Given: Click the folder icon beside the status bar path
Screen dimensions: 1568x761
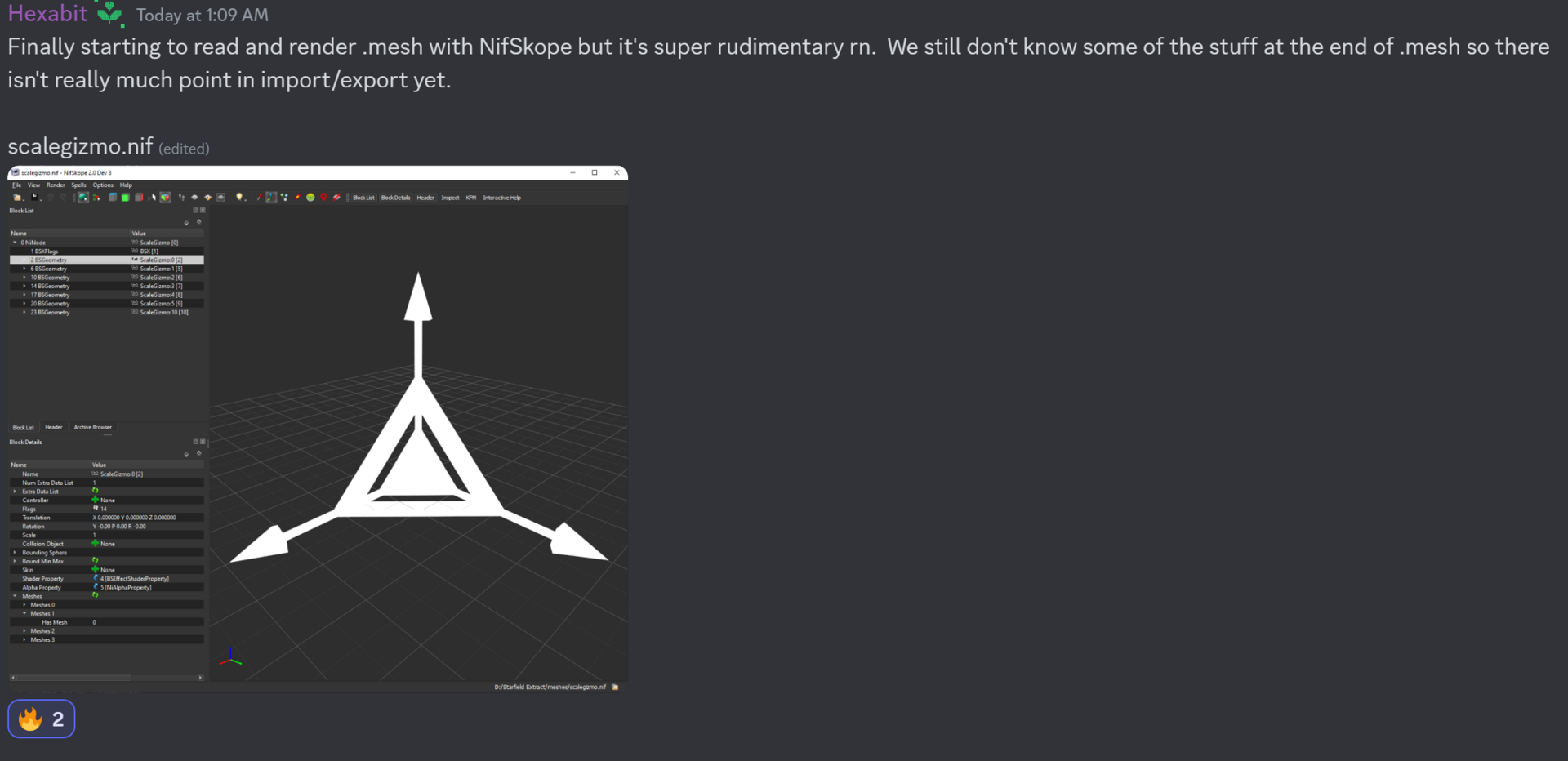Looking at the screenshot, I should [x=615, y=688].
